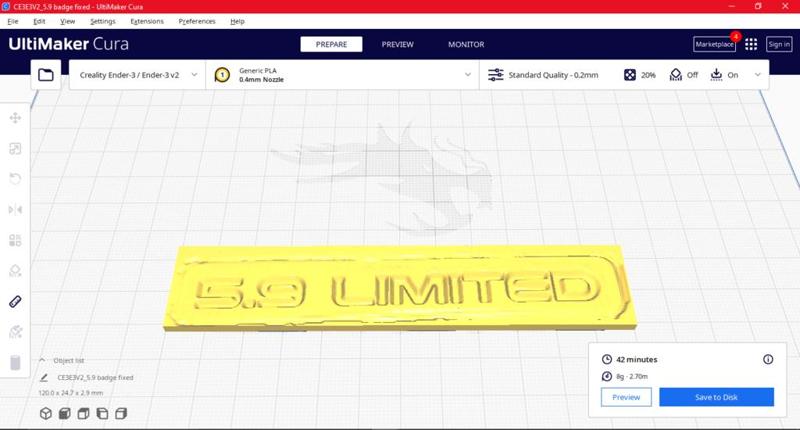The height and width of the screenshot is (430, 800).
Task: Click the 20% infill icon
Action: click(630, 75)
